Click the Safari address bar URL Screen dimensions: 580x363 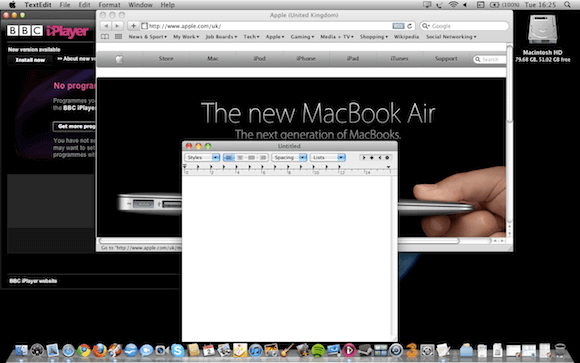(x=185, y=26)
